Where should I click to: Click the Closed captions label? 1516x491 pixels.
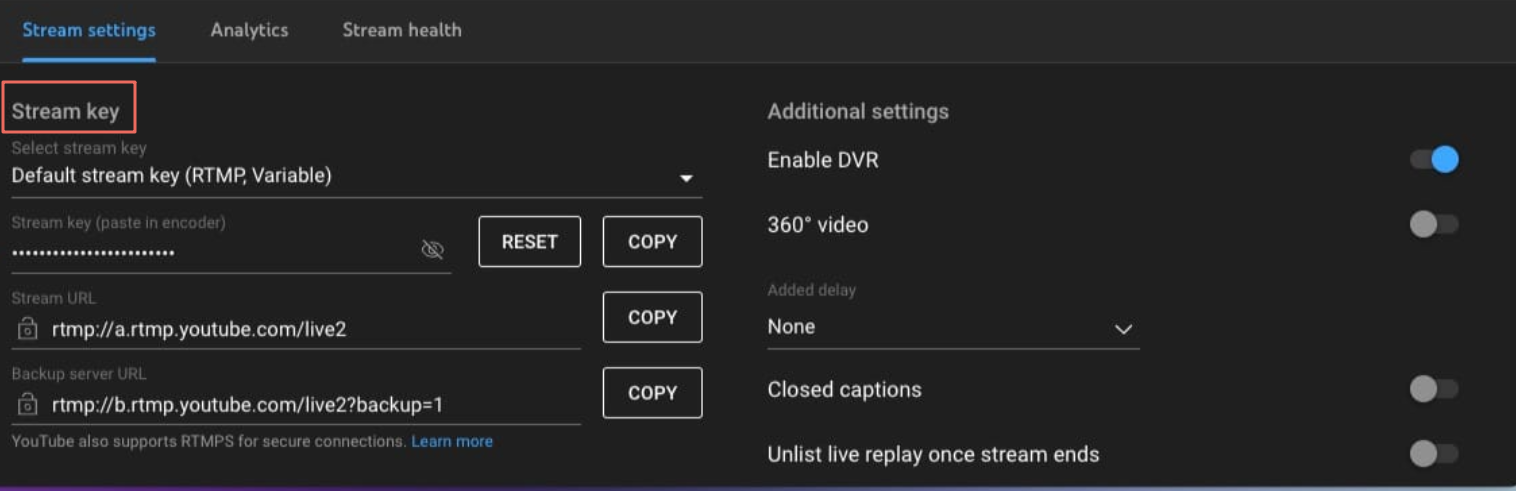(844, 389)
